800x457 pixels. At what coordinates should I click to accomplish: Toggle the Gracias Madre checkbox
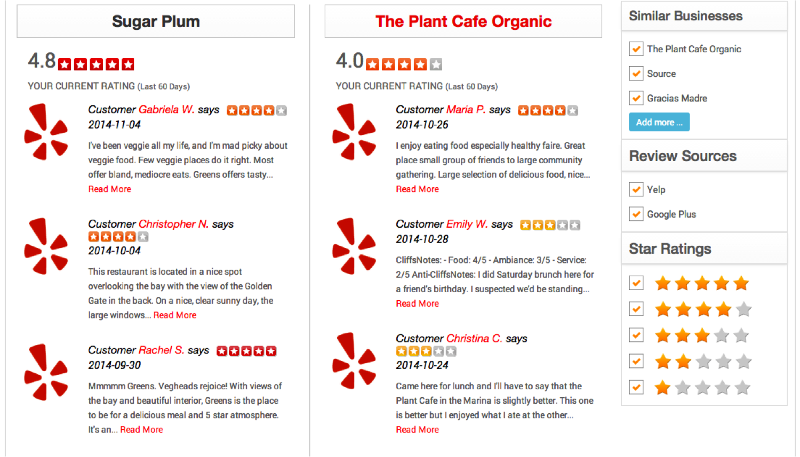point(636,98)
